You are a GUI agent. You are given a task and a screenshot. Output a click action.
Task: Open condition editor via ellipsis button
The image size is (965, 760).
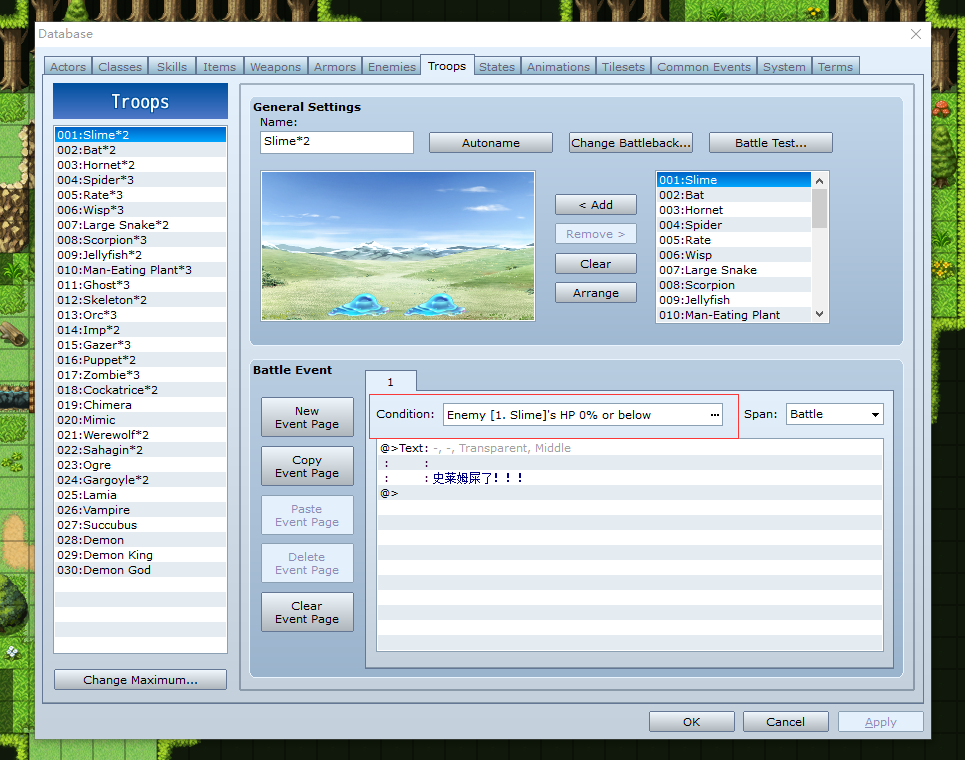pos(714,415)
